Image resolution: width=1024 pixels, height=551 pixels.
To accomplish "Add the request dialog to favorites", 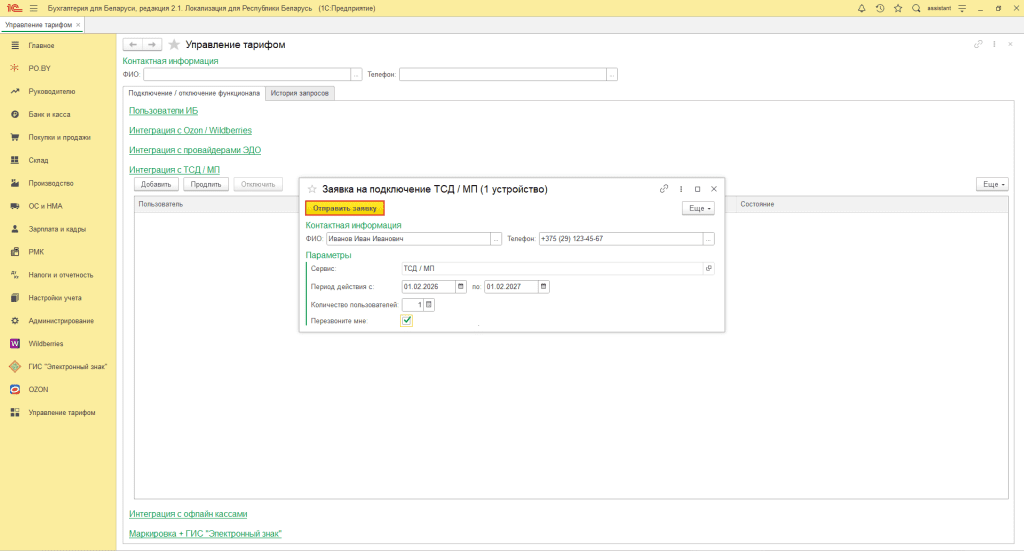I will click(x=312, y=189).
